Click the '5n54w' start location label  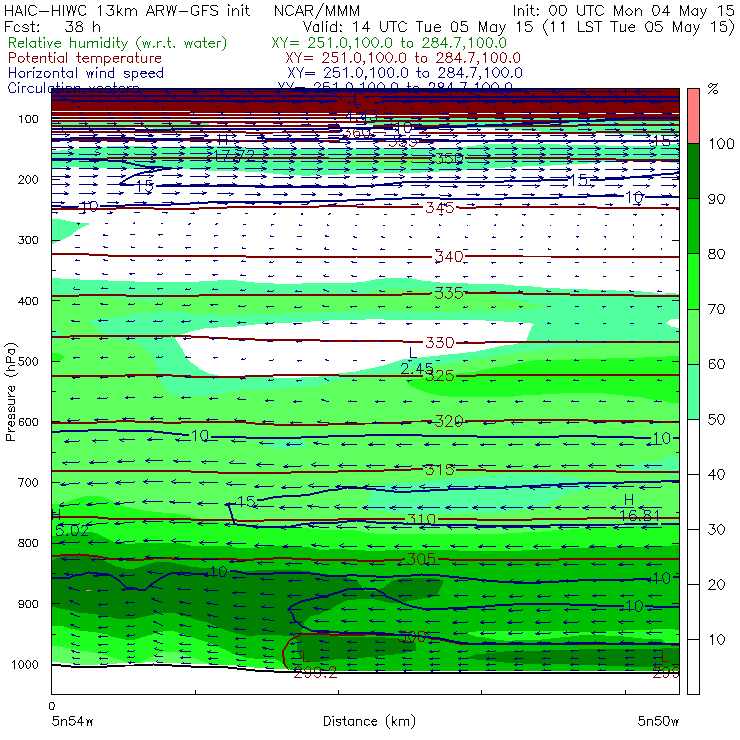(x=73, y=721)
